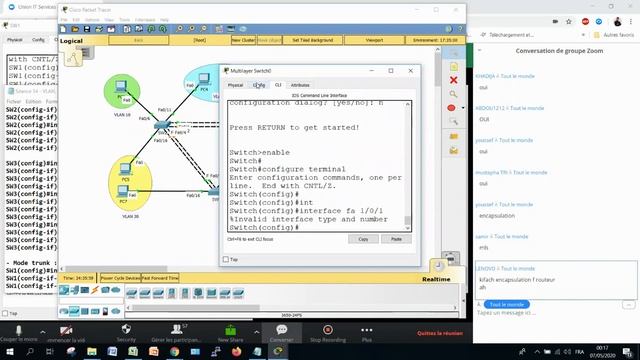The height and width of the screenshot is (360, 640).
Task: Open Gérer les participants in Zoom
Action: pyautogui.click(x=176, y=333)
